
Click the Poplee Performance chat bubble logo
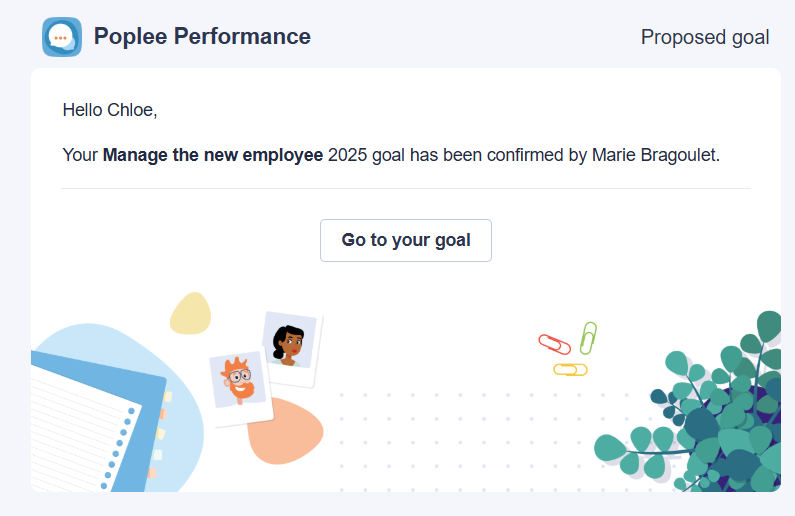coord(62,37)
